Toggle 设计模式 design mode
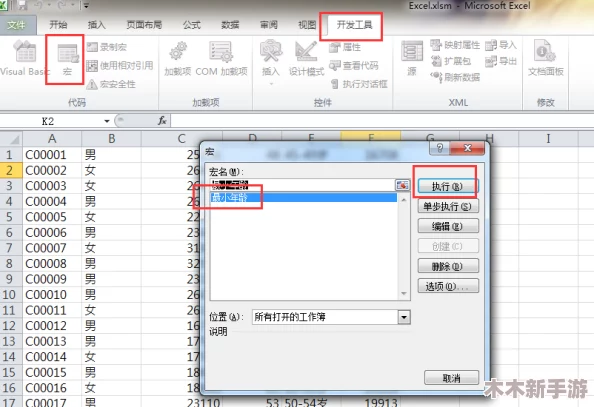The height and width of the screenshot is (407, 594). 306,59
